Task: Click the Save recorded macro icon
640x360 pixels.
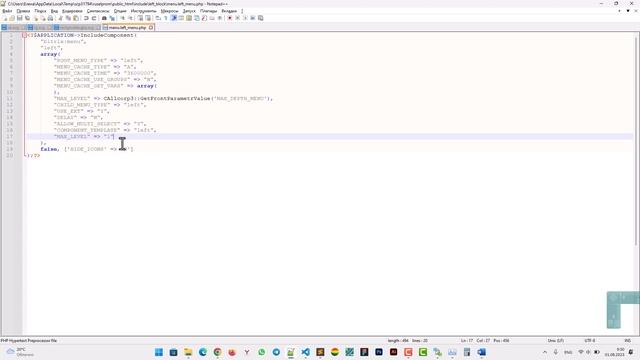Action: coord(260,18)
